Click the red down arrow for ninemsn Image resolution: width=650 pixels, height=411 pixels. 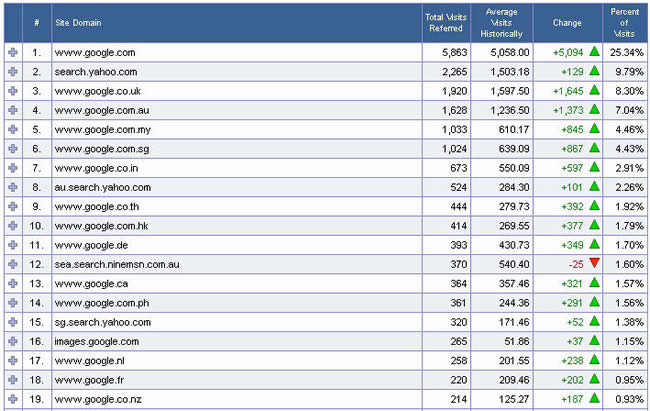click(x=594, y=264)
